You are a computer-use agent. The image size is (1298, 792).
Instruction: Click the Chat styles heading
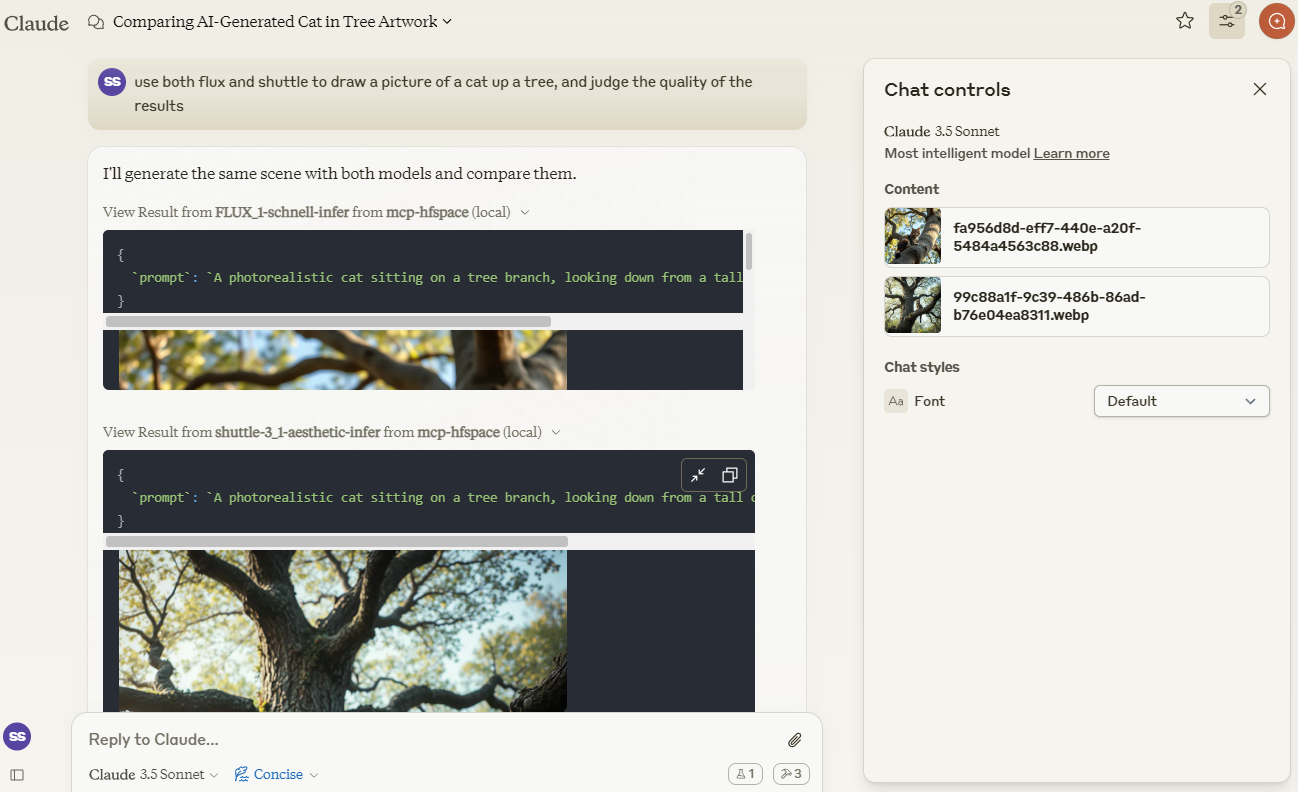point(922,367)
